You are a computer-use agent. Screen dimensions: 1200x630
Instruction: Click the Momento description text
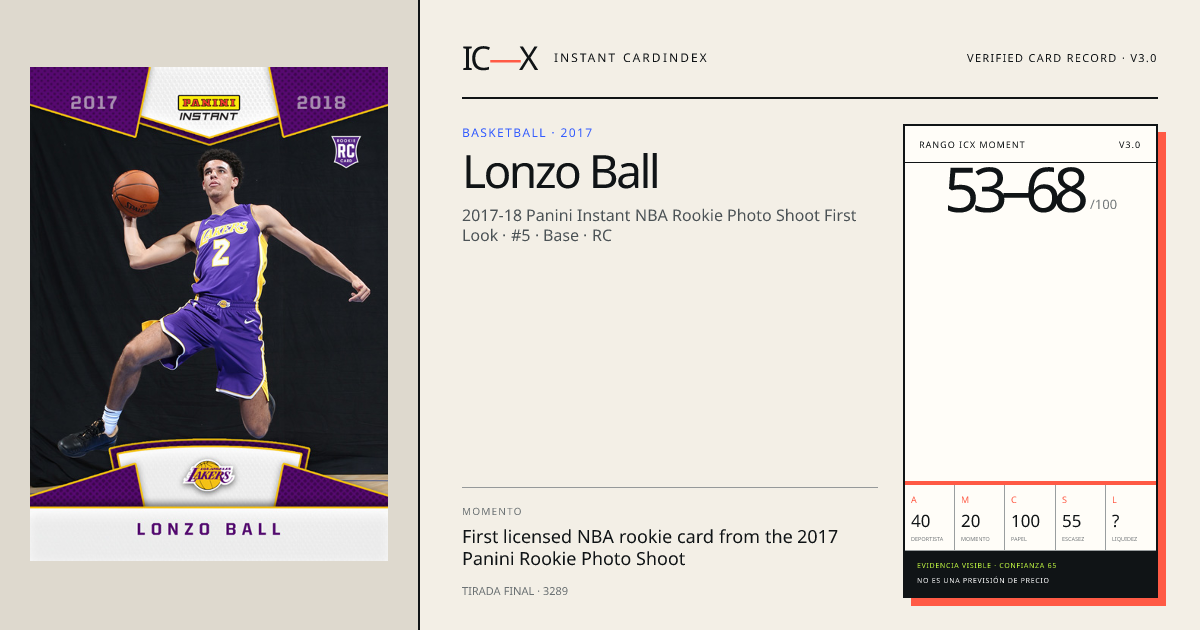650,548
